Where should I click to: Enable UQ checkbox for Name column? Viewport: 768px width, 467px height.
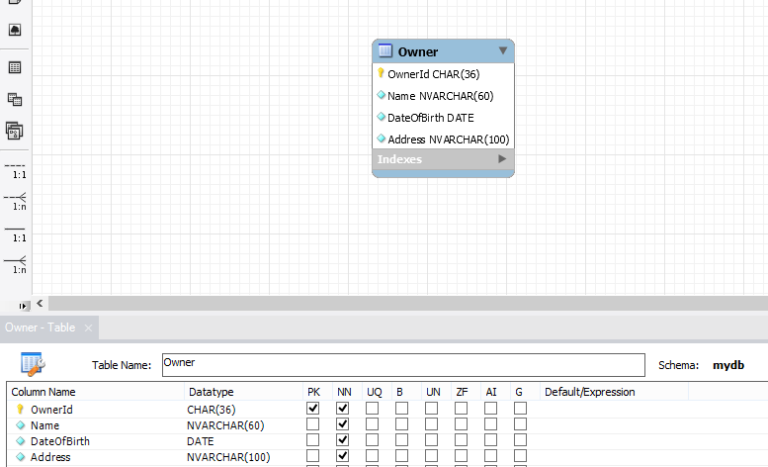tap(372, 425)
